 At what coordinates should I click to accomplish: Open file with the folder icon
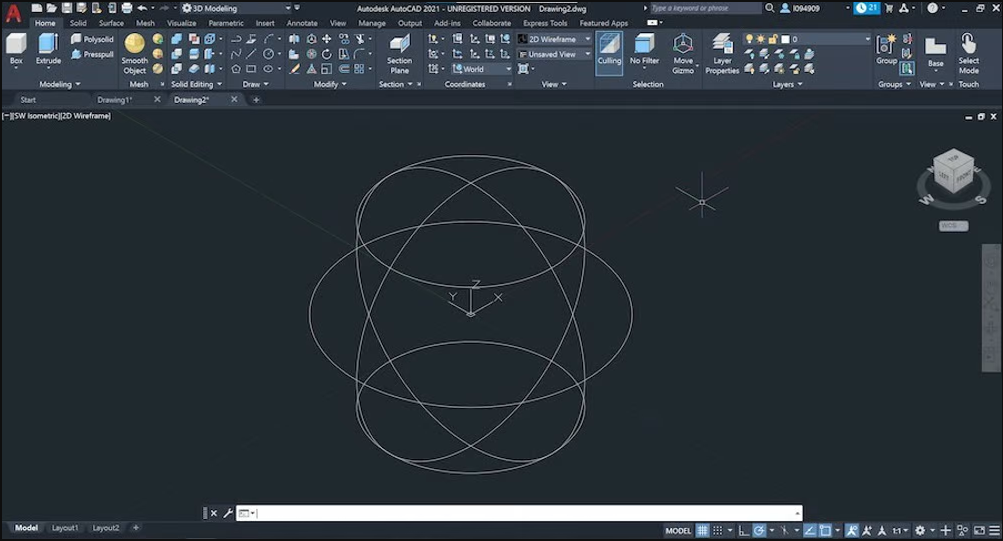click(51, 8)
